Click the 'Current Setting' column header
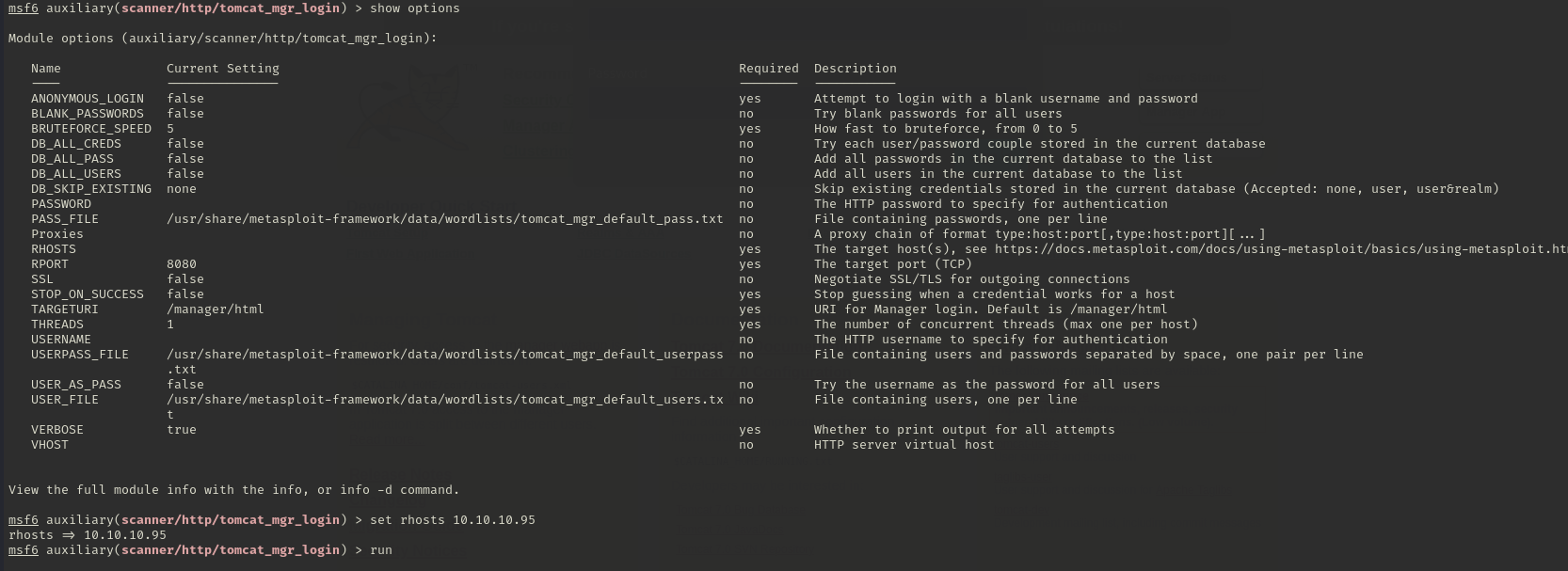 223,69
